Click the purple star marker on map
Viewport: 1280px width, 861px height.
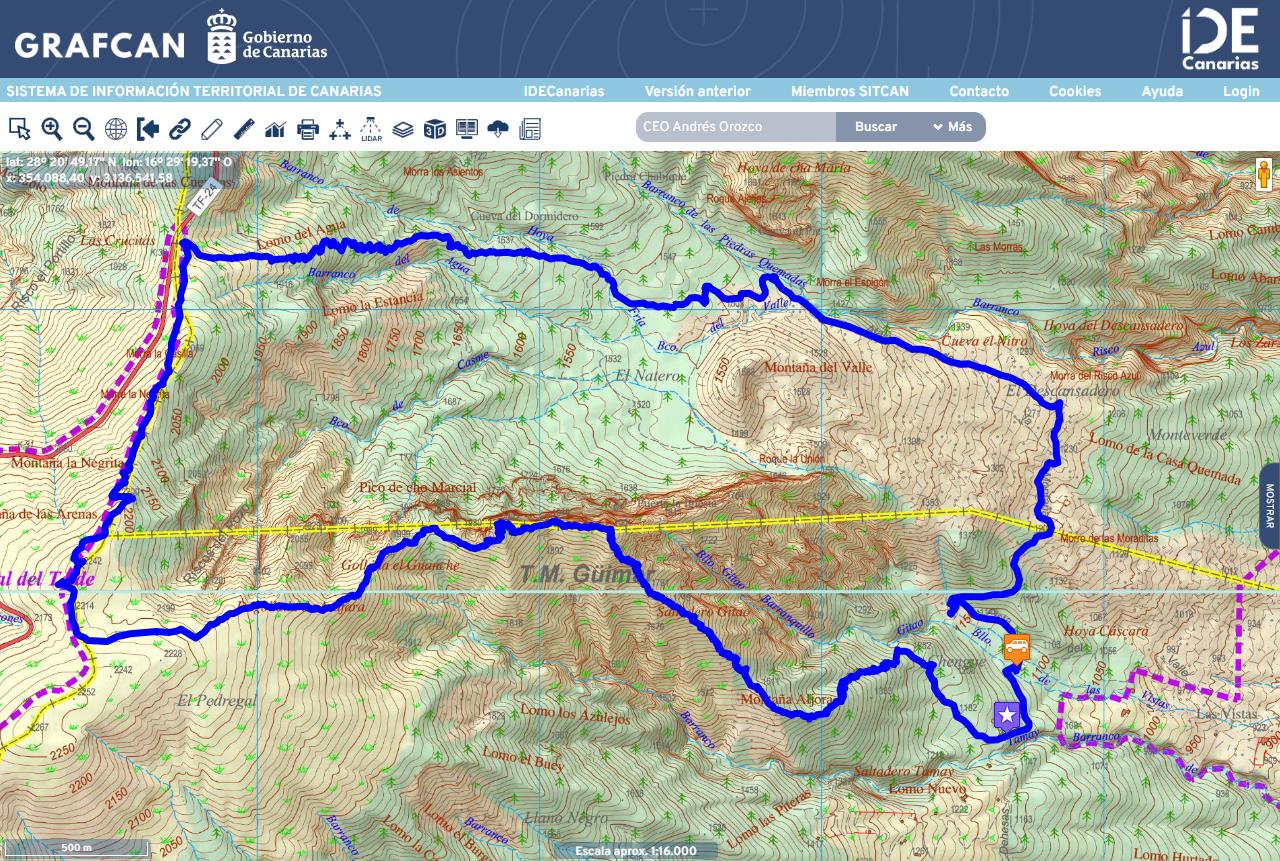[x=1007, y=716]
